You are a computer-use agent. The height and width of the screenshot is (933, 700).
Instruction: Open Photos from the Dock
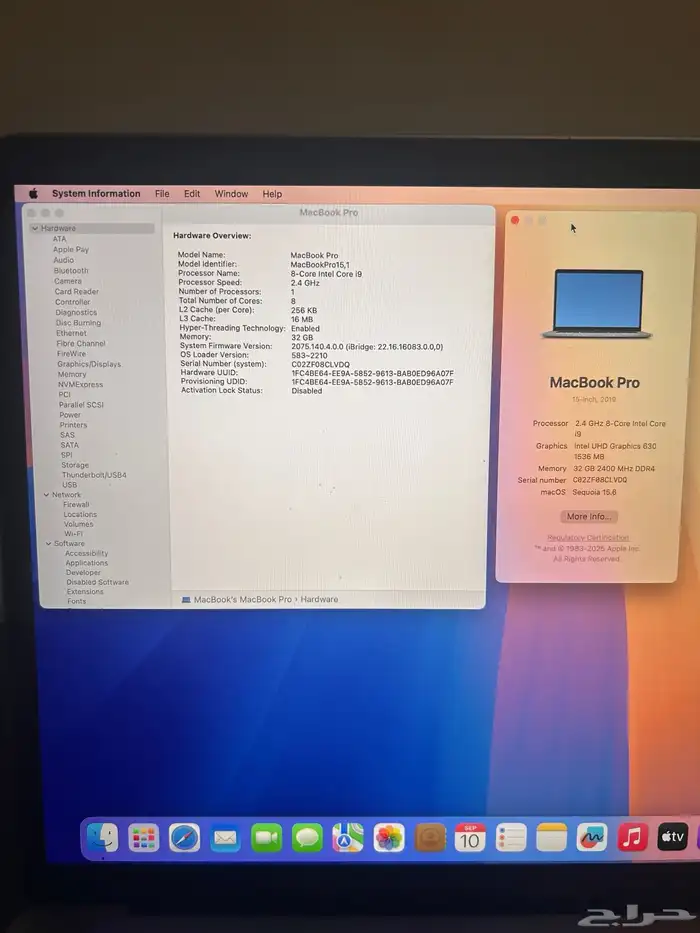point(389,838)
